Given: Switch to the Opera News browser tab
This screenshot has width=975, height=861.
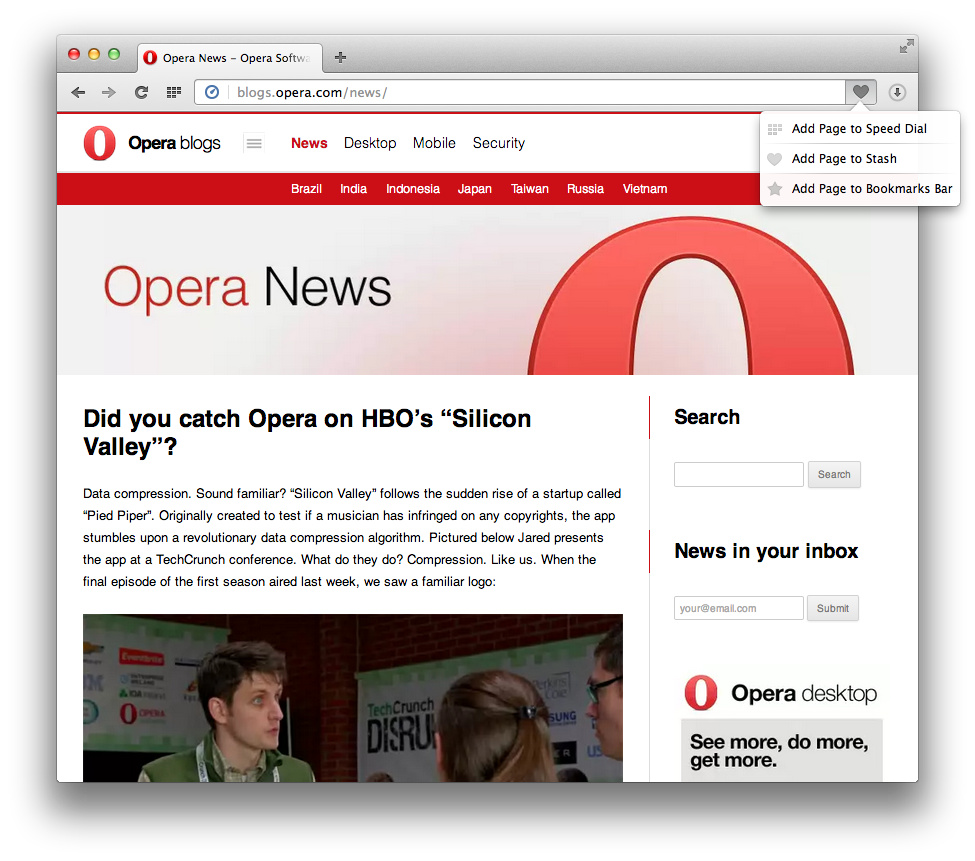Looking at the screenshot, I should [232, 57].
